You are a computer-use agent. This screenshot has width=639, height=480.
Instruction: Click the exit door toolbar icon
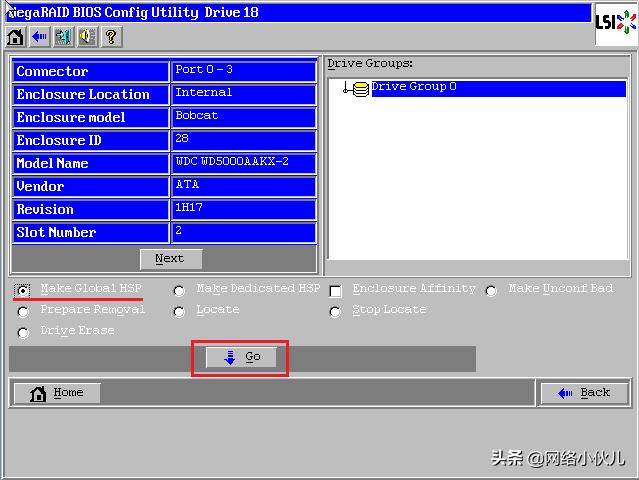tap(63, 37)
